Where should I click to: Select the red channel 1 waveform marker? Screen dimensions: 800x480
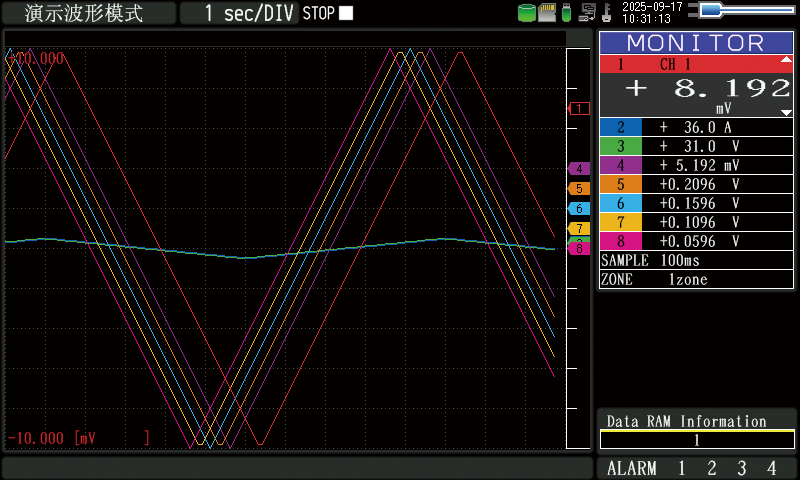(x=578, y=108)
